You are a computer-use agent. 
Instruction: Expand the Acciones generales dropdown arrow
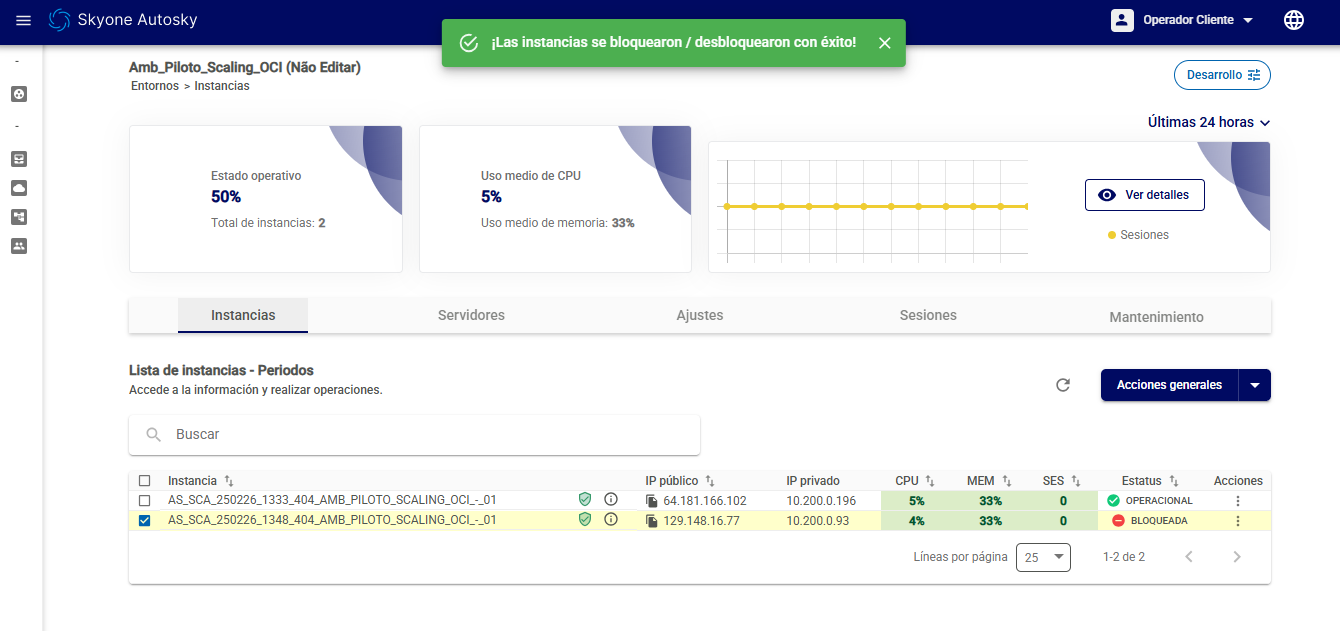pyautogui.click(x=1254, y=385)
